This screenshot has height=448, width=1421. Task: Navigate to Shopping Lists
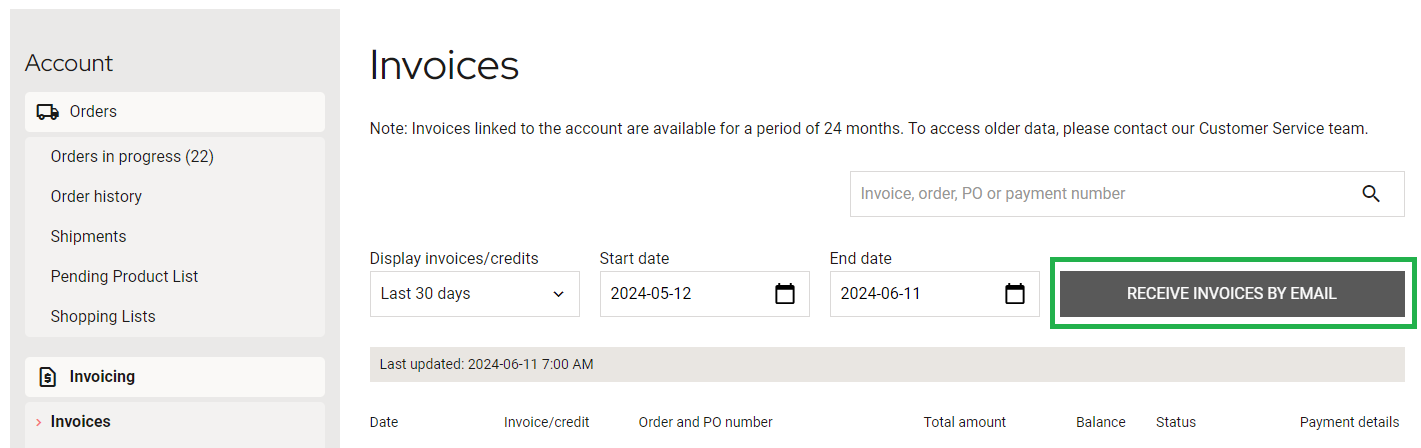pos(103,317)
